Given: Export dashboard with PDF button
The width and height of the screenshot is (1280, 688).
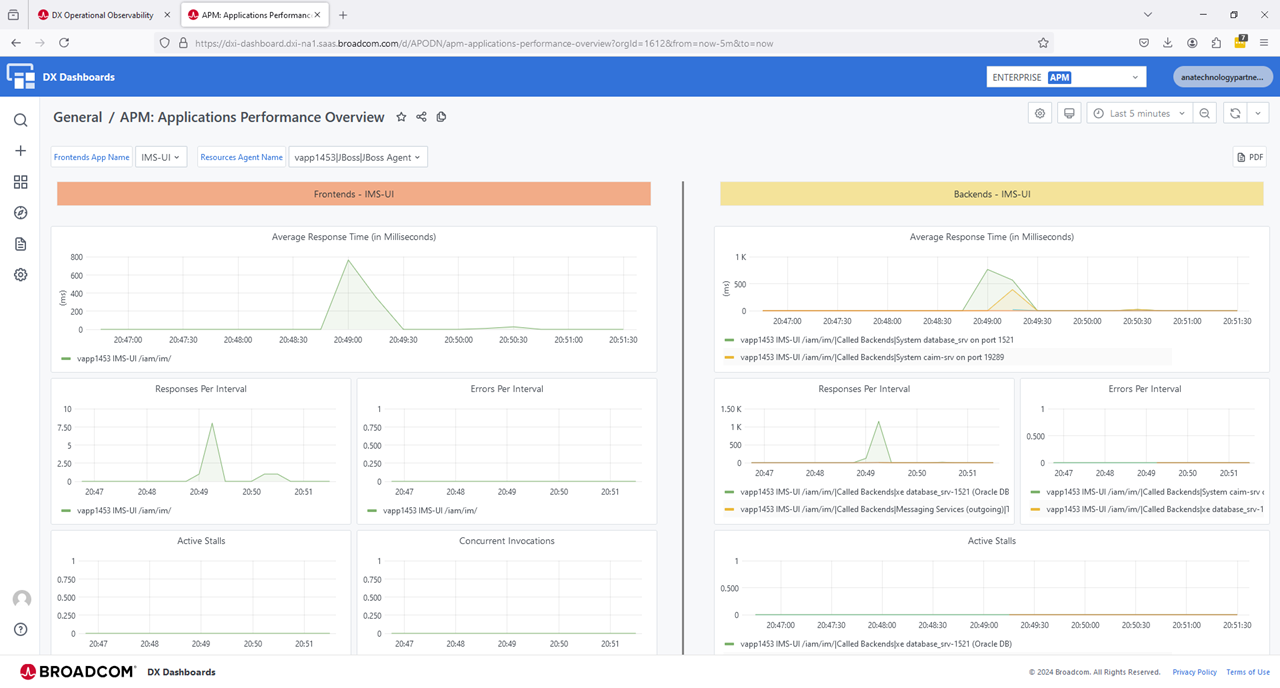Looking at the screenshot, I should pos(1250,157).
